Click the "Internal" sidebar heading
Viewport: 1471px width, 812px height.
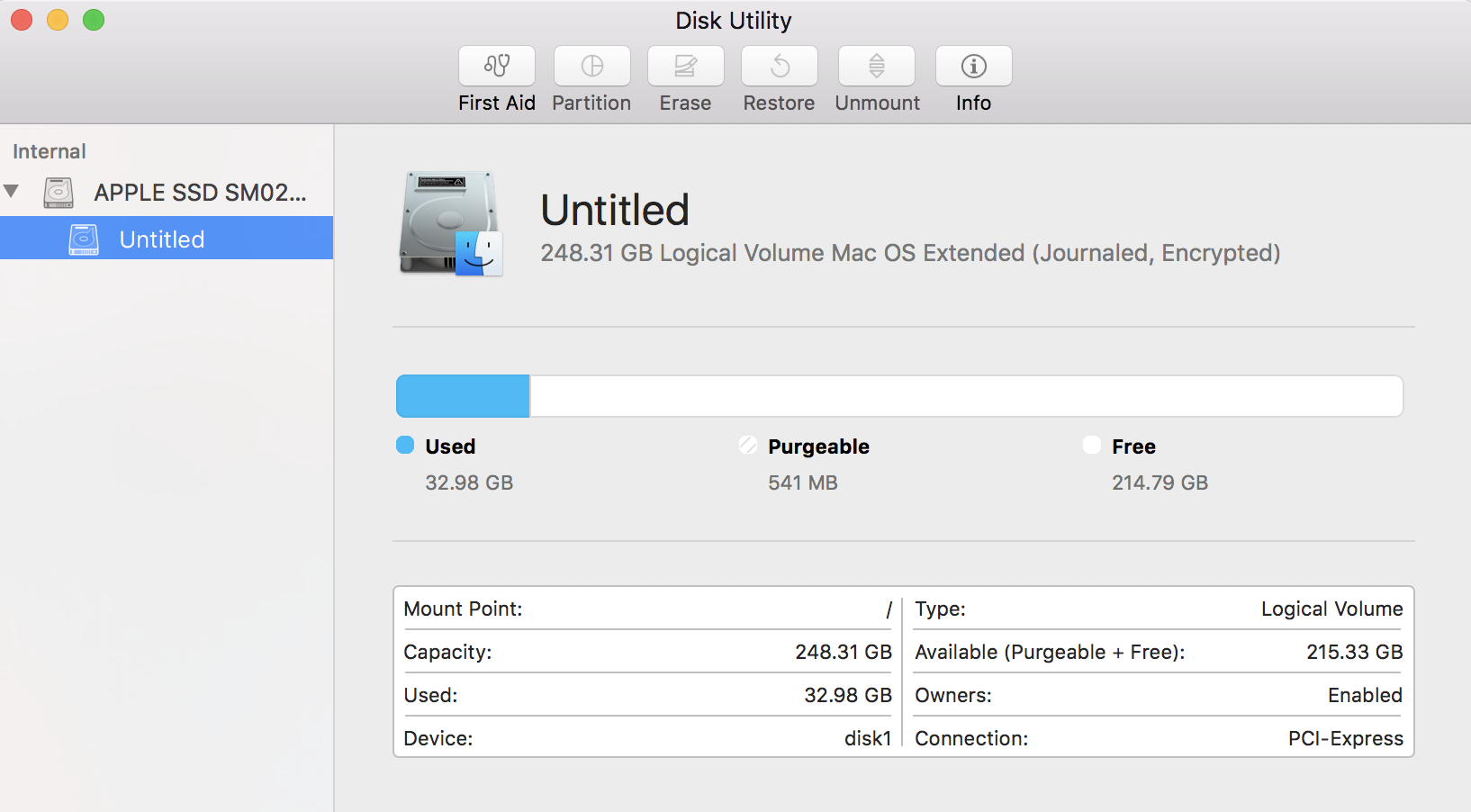point(50,151)
